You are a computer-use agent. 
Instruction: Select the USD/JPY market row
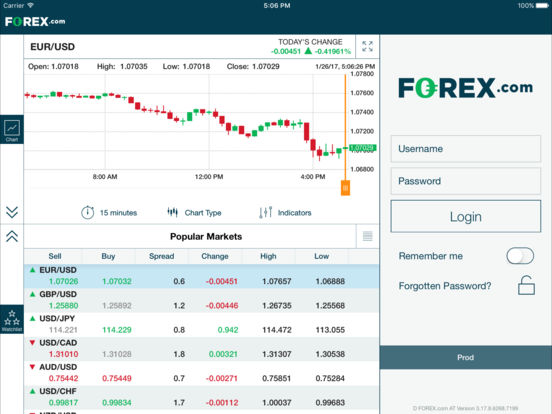pos(201,325)
